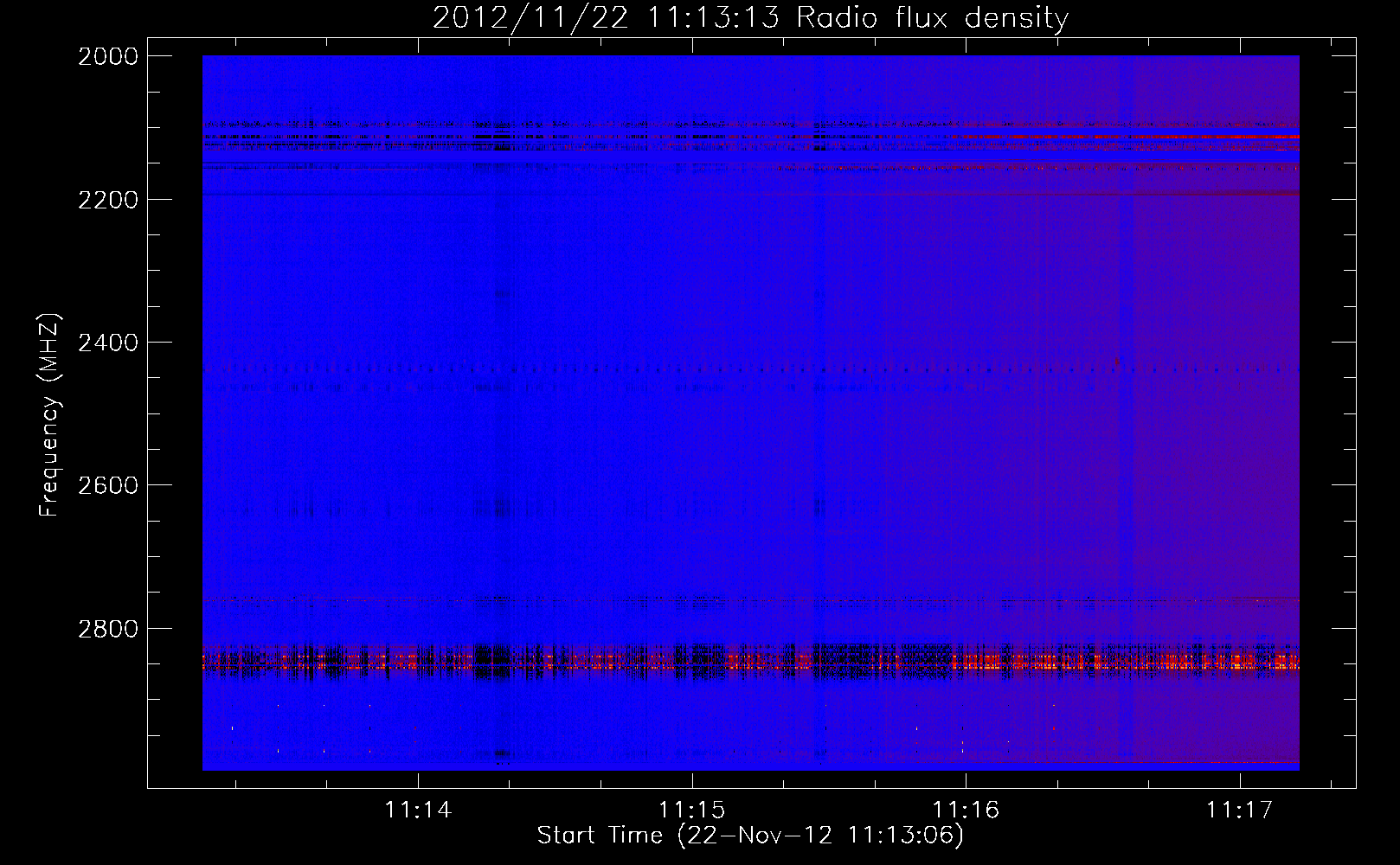Click the bright red emission band near 2850 MHz
1400x865 pixels.
point(751,663)
